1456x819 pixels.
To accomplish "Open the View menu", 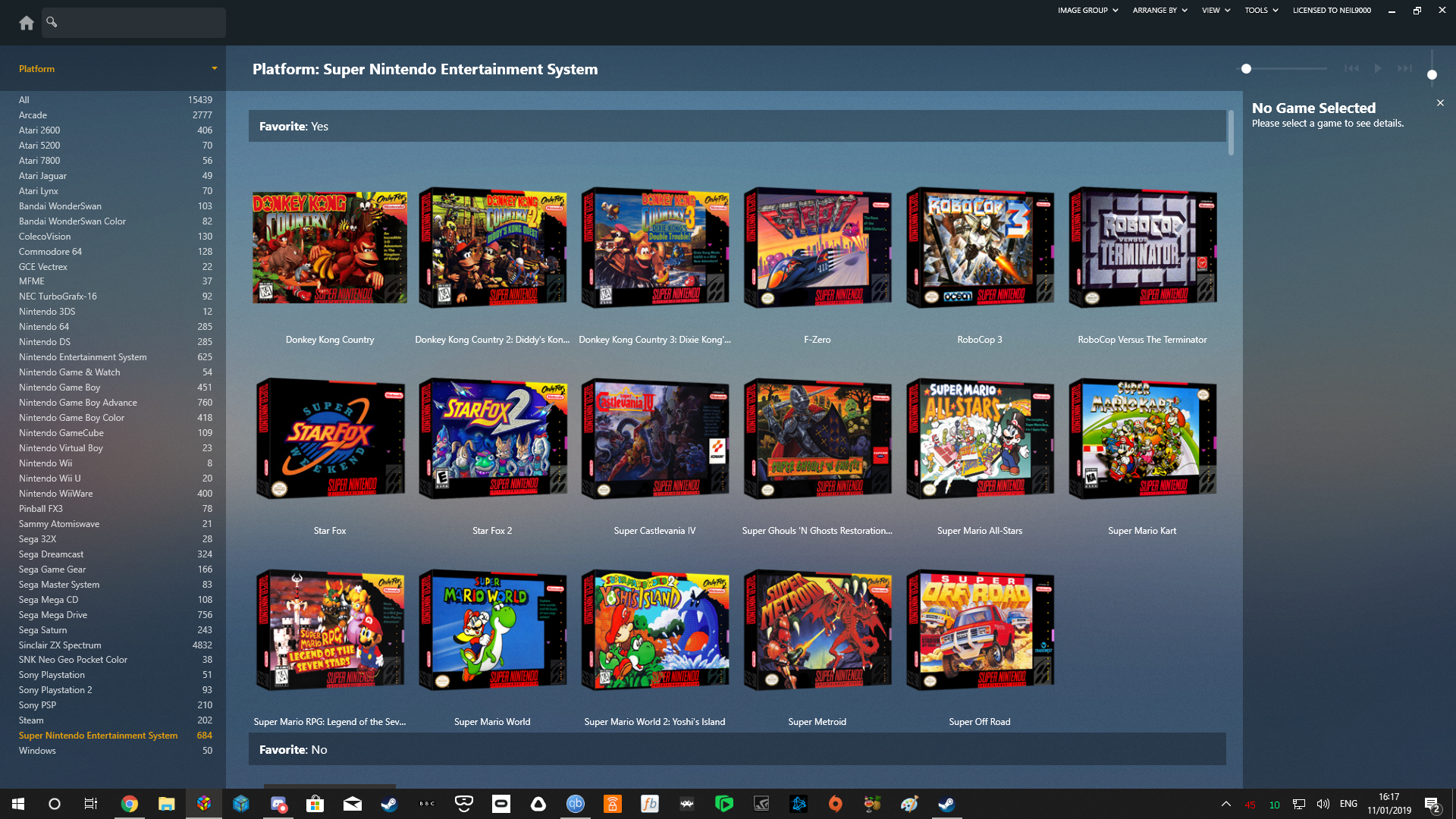I will click(x=1216, y=11).
